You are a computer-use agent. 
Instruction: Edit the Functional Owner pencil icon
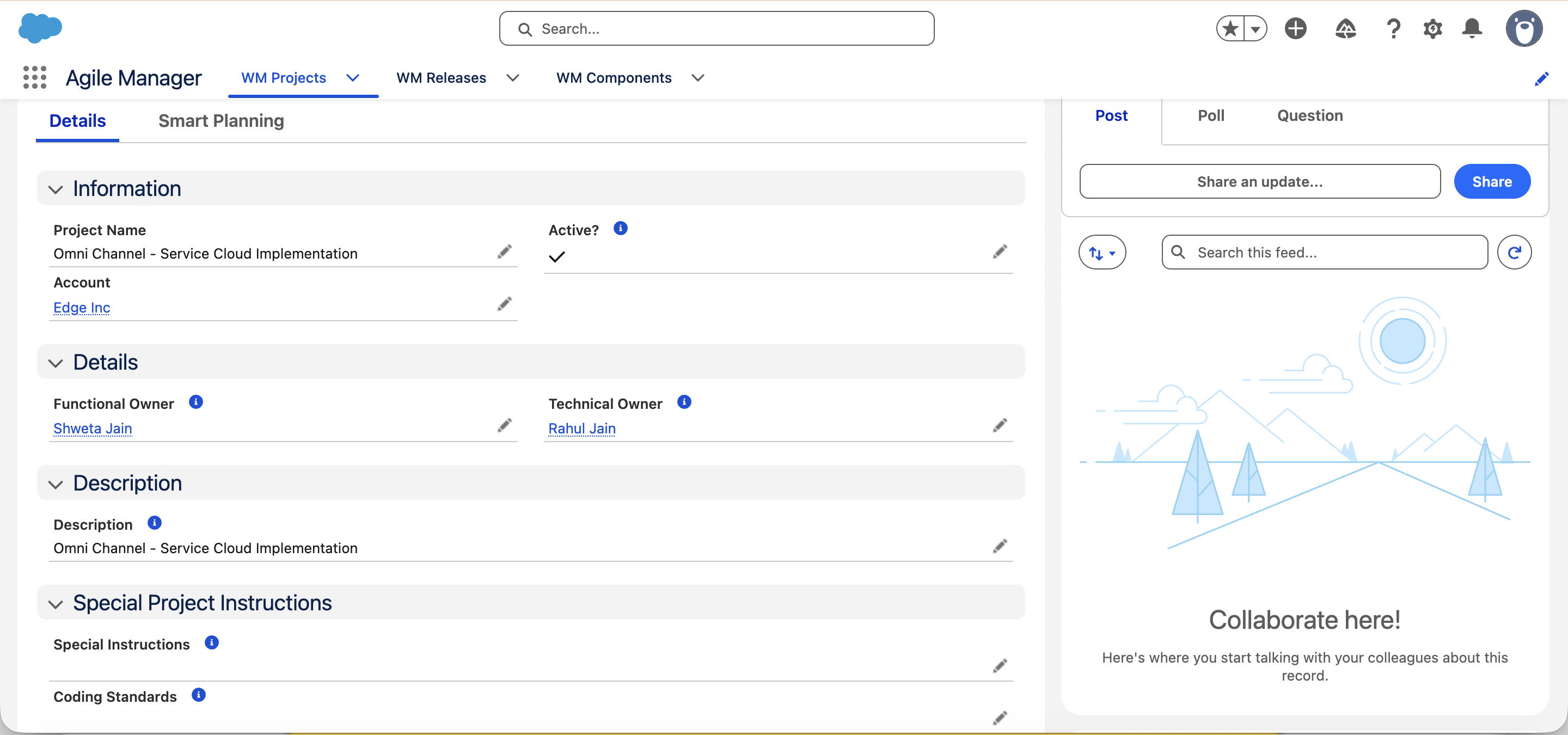[x=505, y=425]
